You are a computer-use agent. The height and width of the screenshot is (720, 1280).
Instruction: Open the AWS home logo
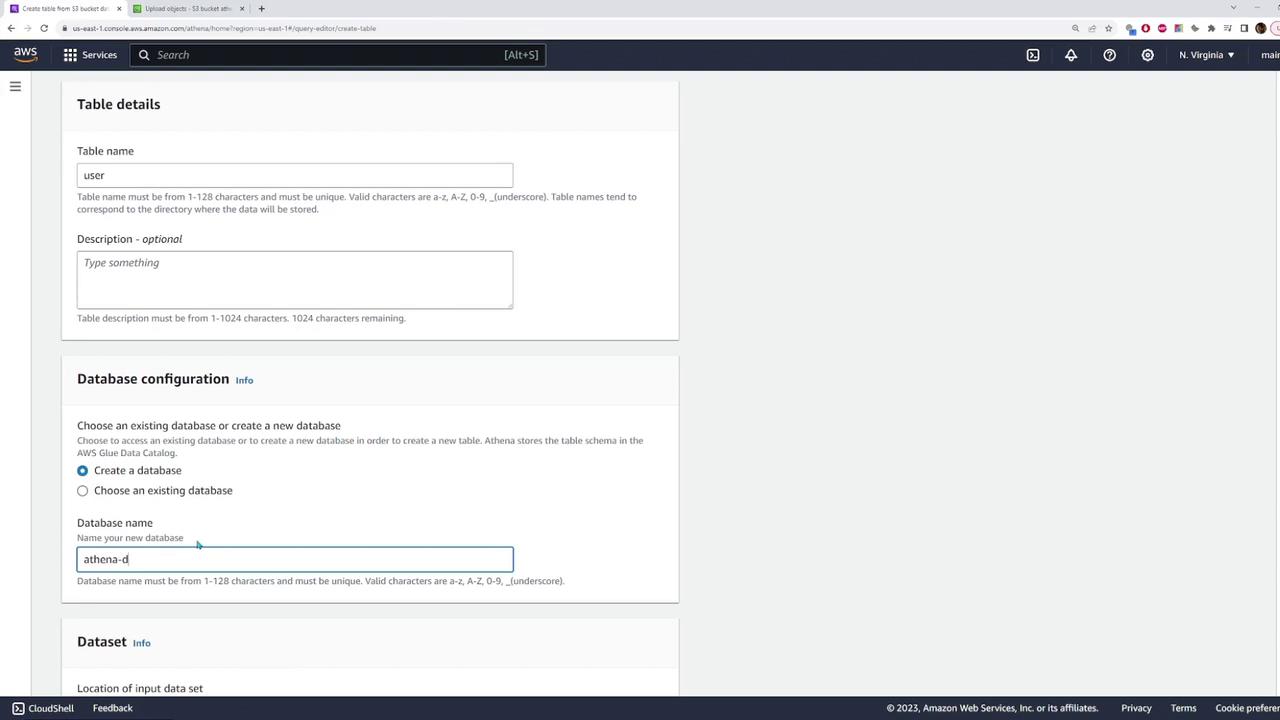point(25,55)
